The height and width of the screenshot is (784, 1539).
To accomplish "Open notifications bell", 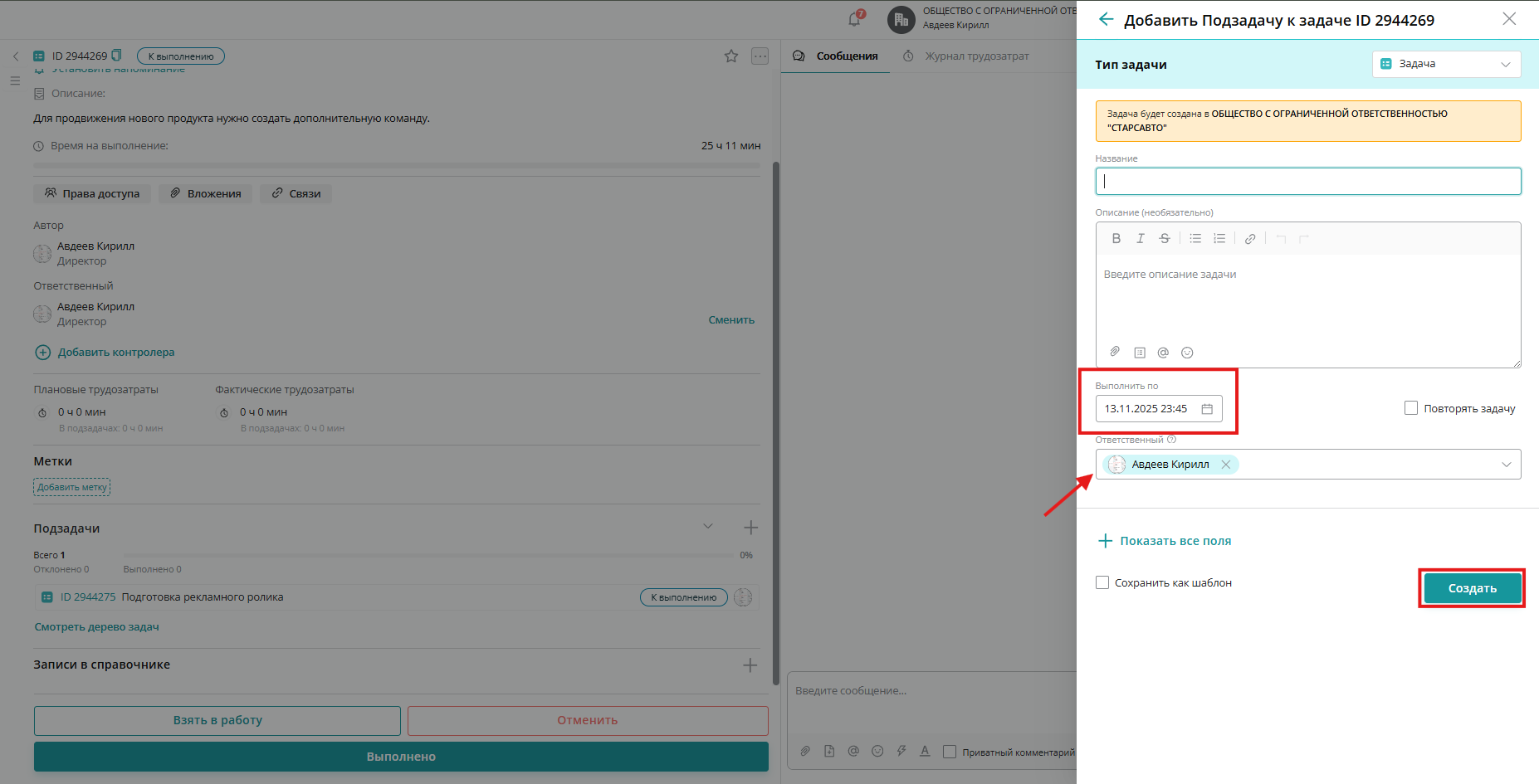I will 854,19.
